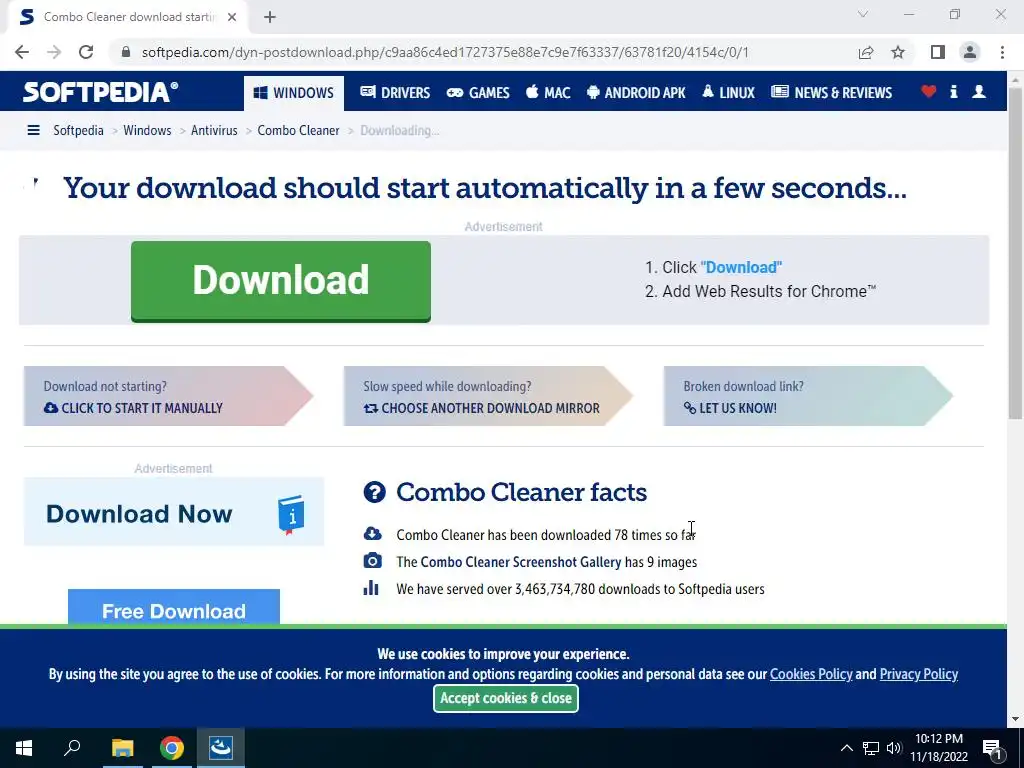
Task: Open File Explorer from the taskbar
Action: [x=122, y=748]
